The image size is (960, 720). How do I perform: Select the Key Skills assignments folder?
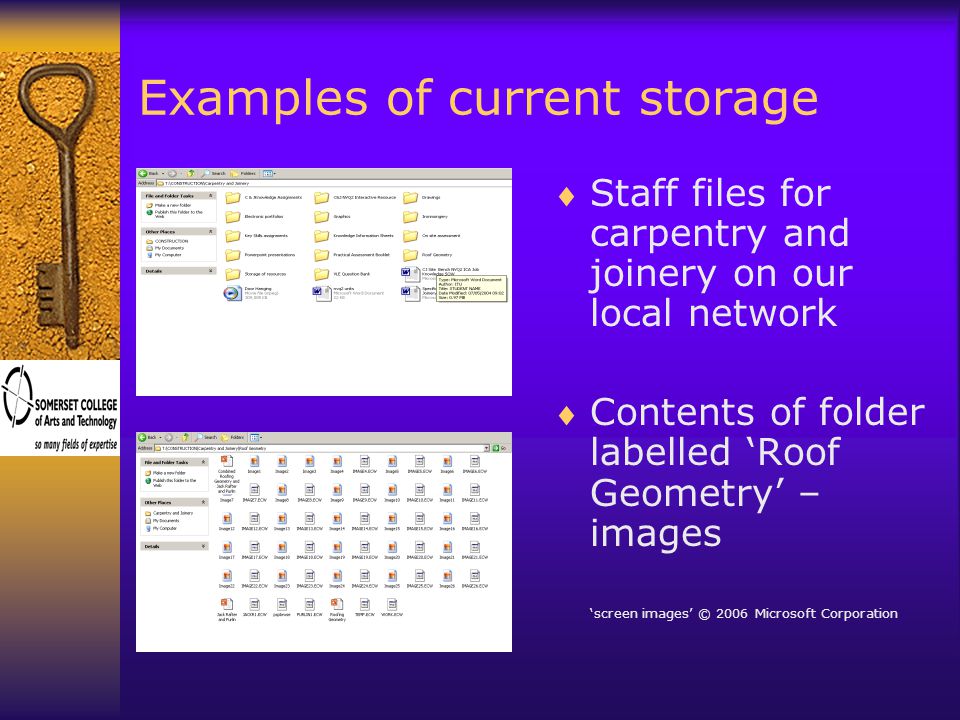(257, 236)
